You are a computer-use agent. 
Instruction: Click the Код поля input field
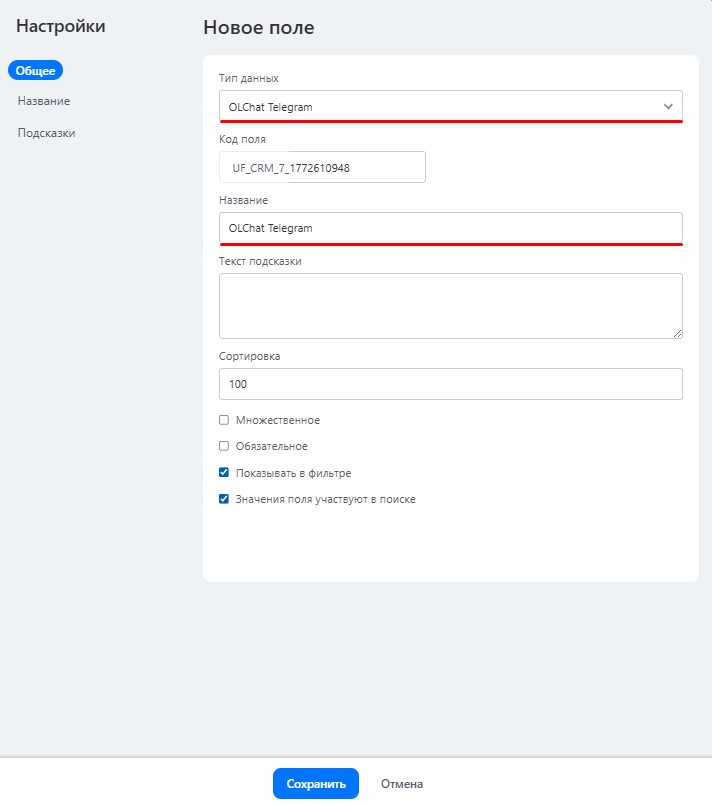pos(322,167)
